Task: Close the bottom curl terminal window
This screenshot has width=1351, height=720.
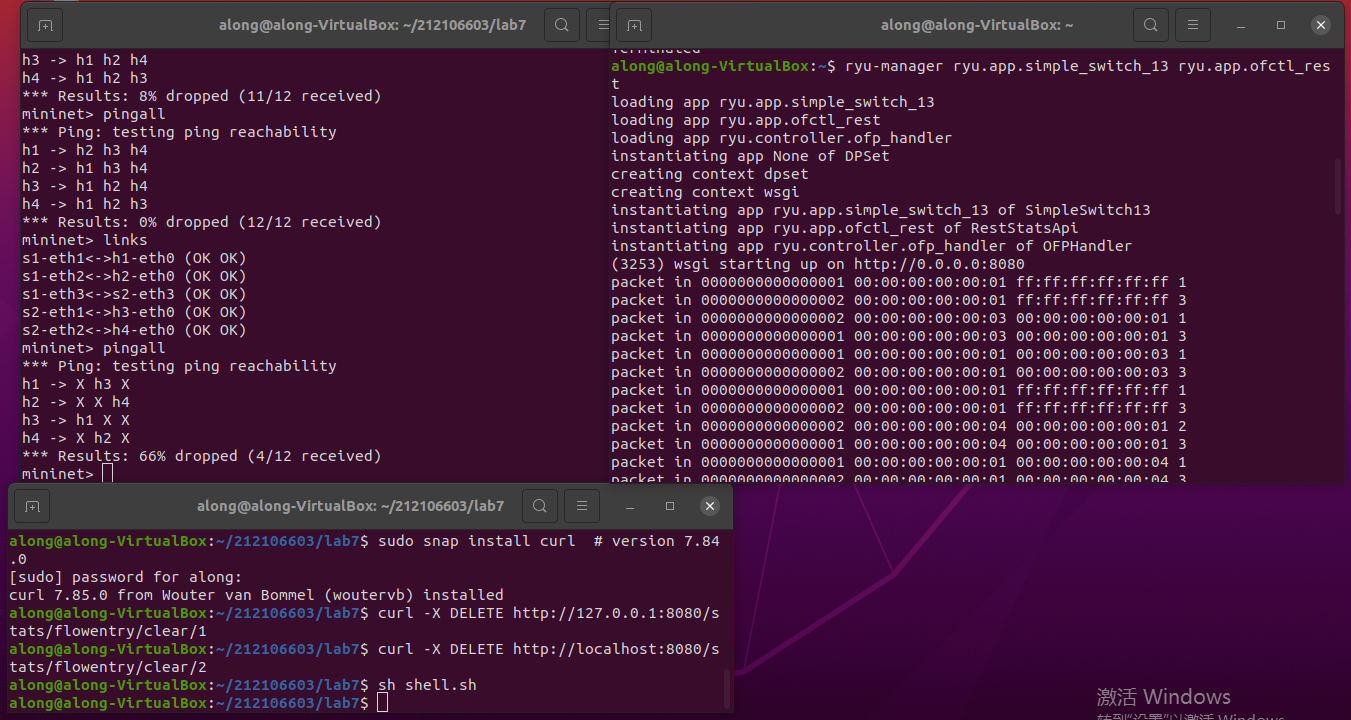Action: click(710, 506)
